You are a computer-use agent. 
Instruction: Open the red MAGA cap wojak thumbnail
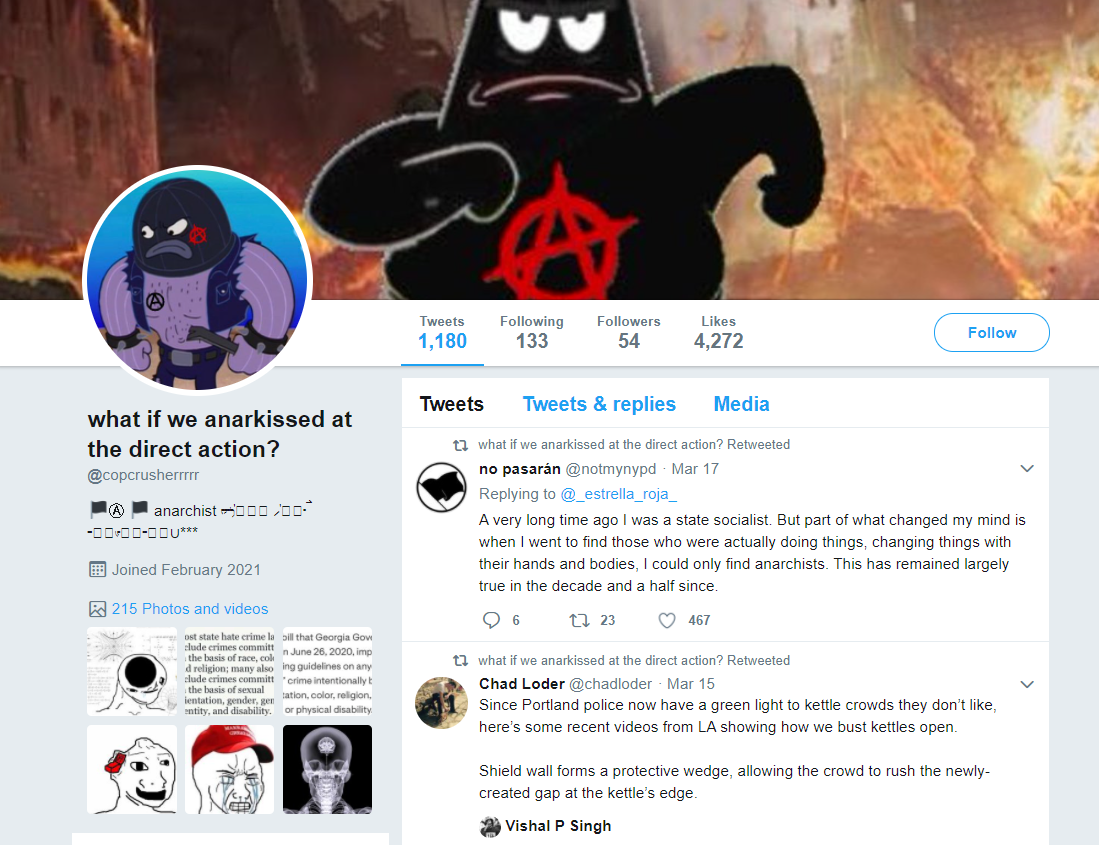tap(229, 769)
